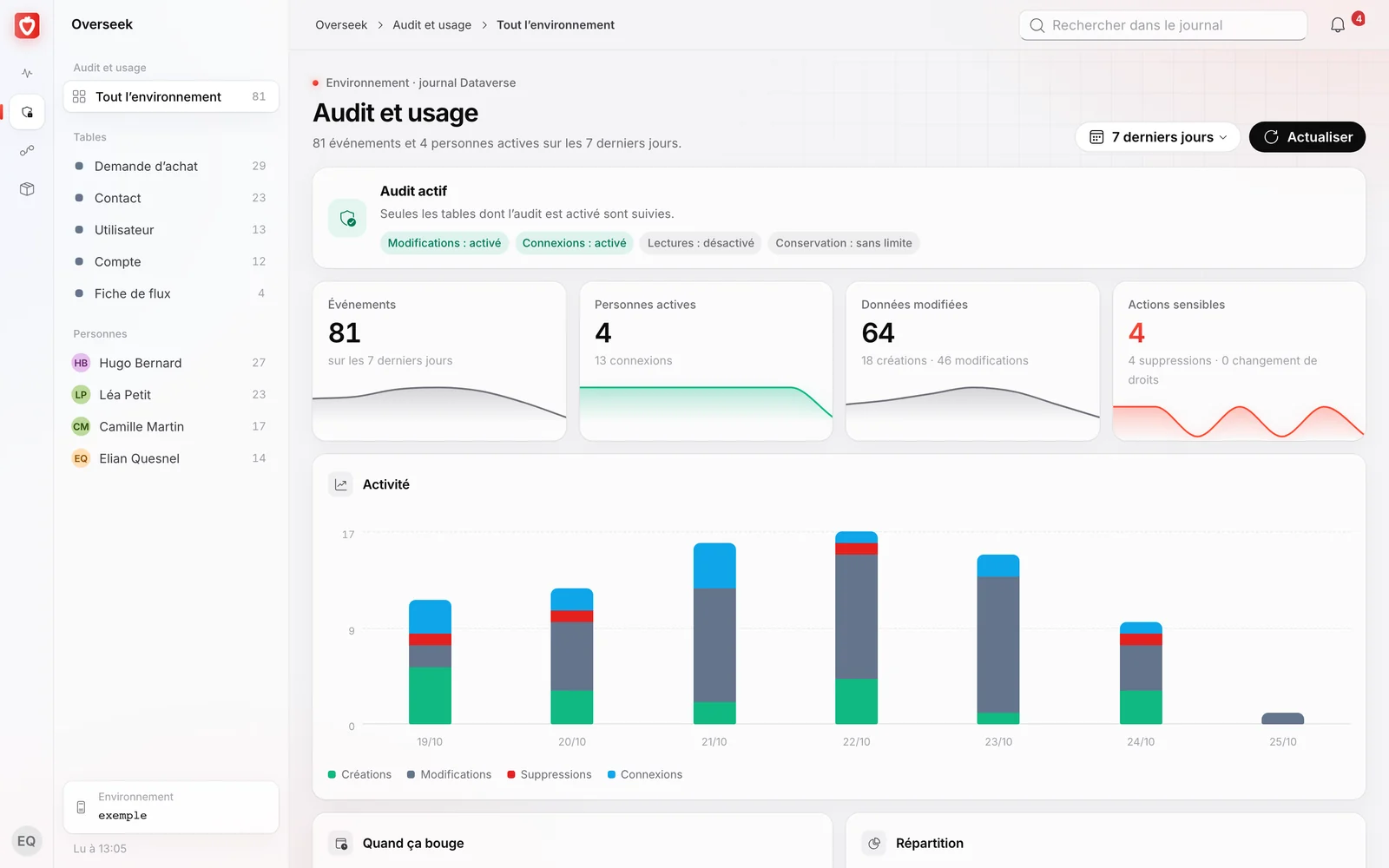Open the 7 derniers jours dropdown
The width and height of the screenshot is (1389, 868).
tap(1158, 137)
